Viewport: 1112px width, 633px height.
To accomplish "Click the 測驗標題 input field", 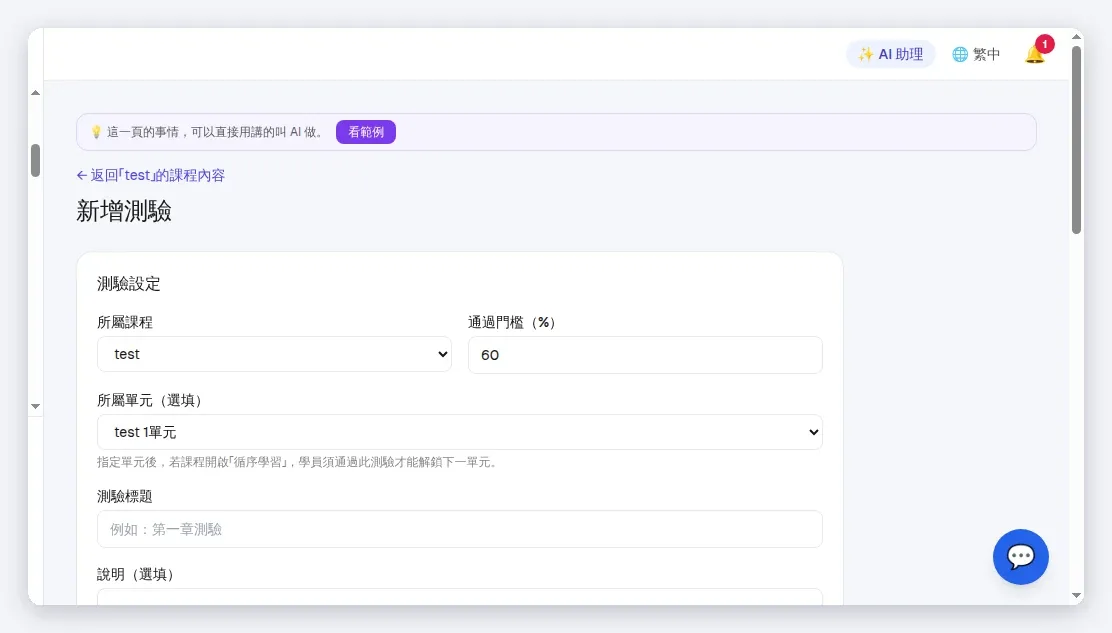I will 460,529.
